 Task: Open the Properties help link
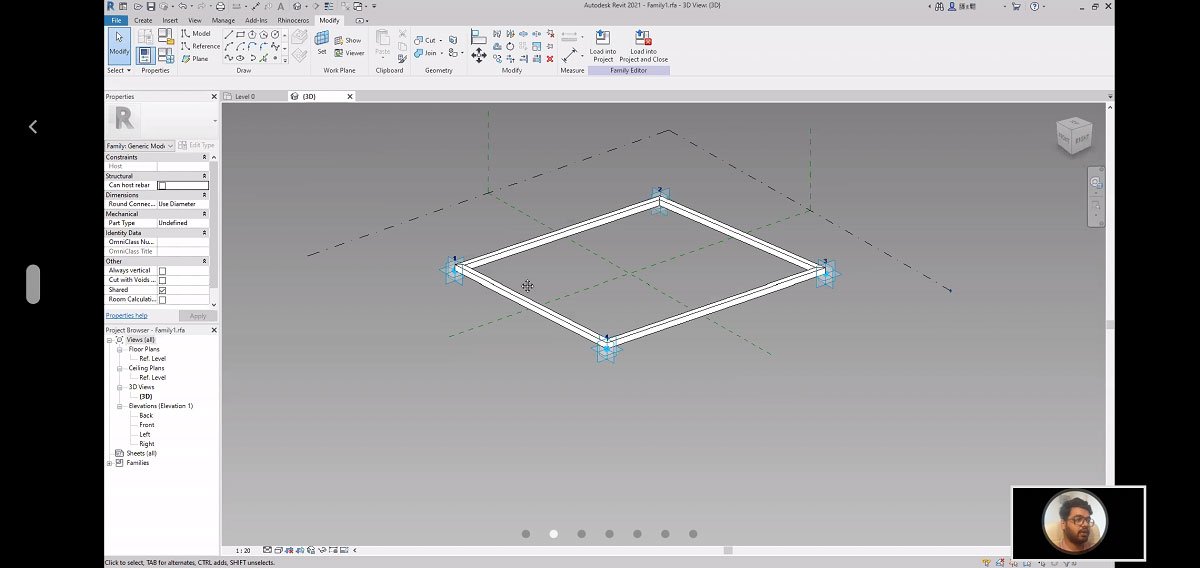126,315
